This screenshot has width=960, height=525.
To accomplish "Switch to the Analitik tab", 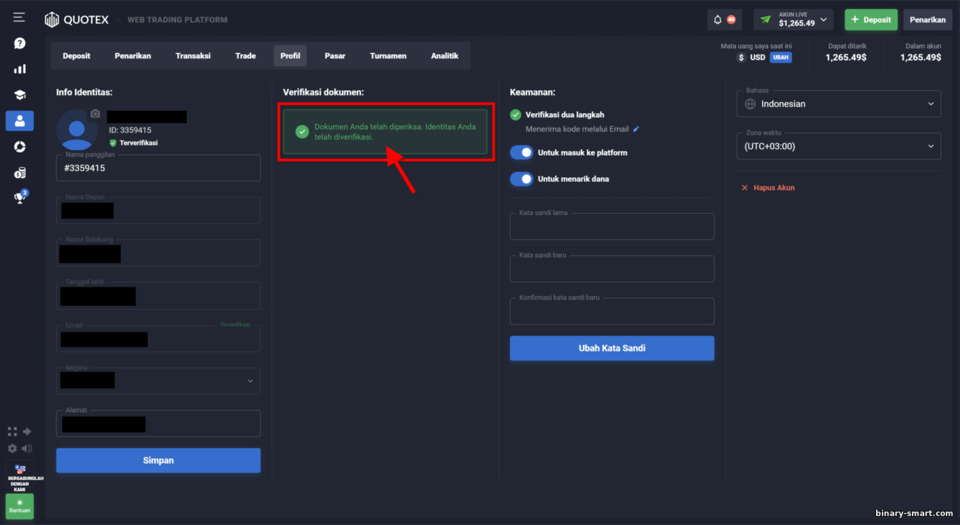I will coord(444,56).
